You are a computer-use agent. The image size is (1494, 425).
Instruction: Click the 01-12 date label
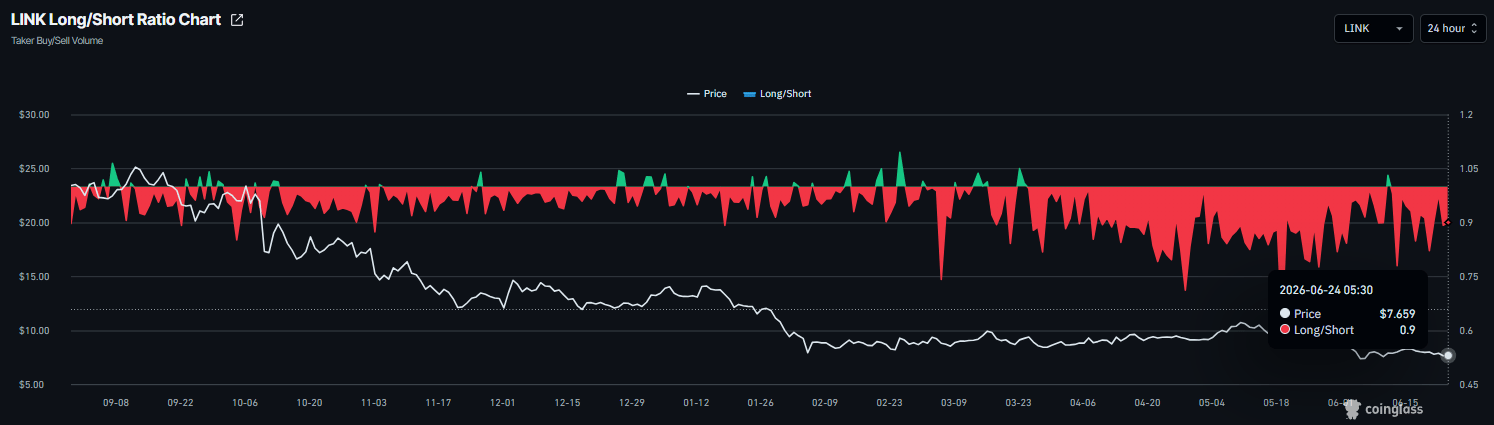697,403
